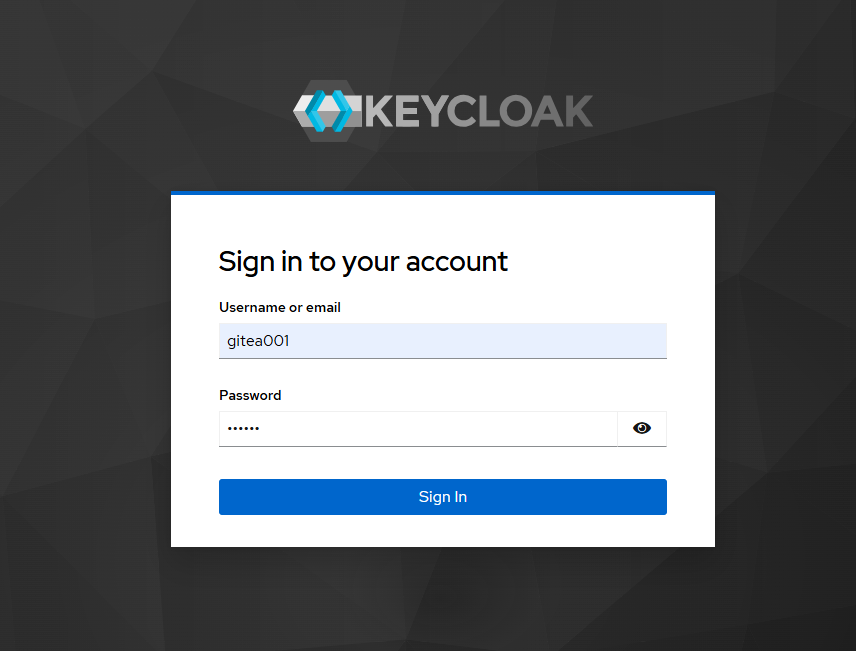Click the gray "CLOAK" letters in the logo
This screenshot has width=856, height=651.
click(520, 111)
